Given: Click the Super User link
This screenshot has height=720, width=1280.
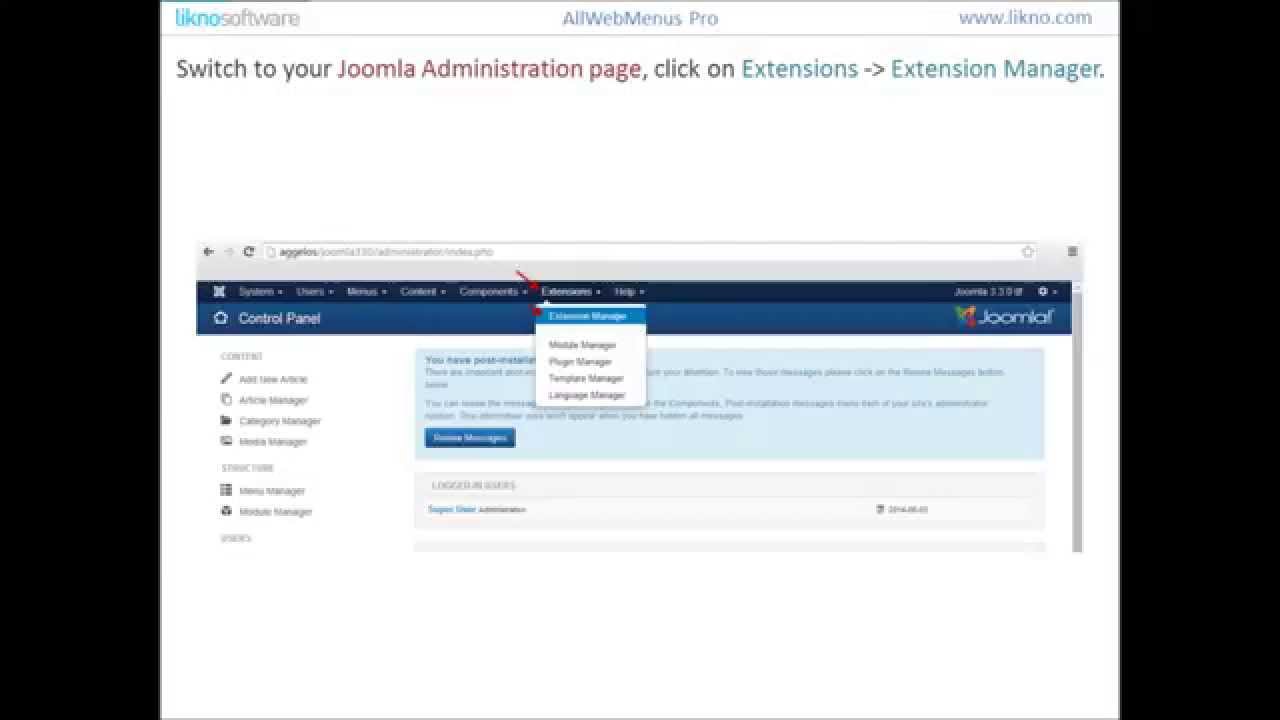Looking at the screenshot, I should [x=451, y=510].
